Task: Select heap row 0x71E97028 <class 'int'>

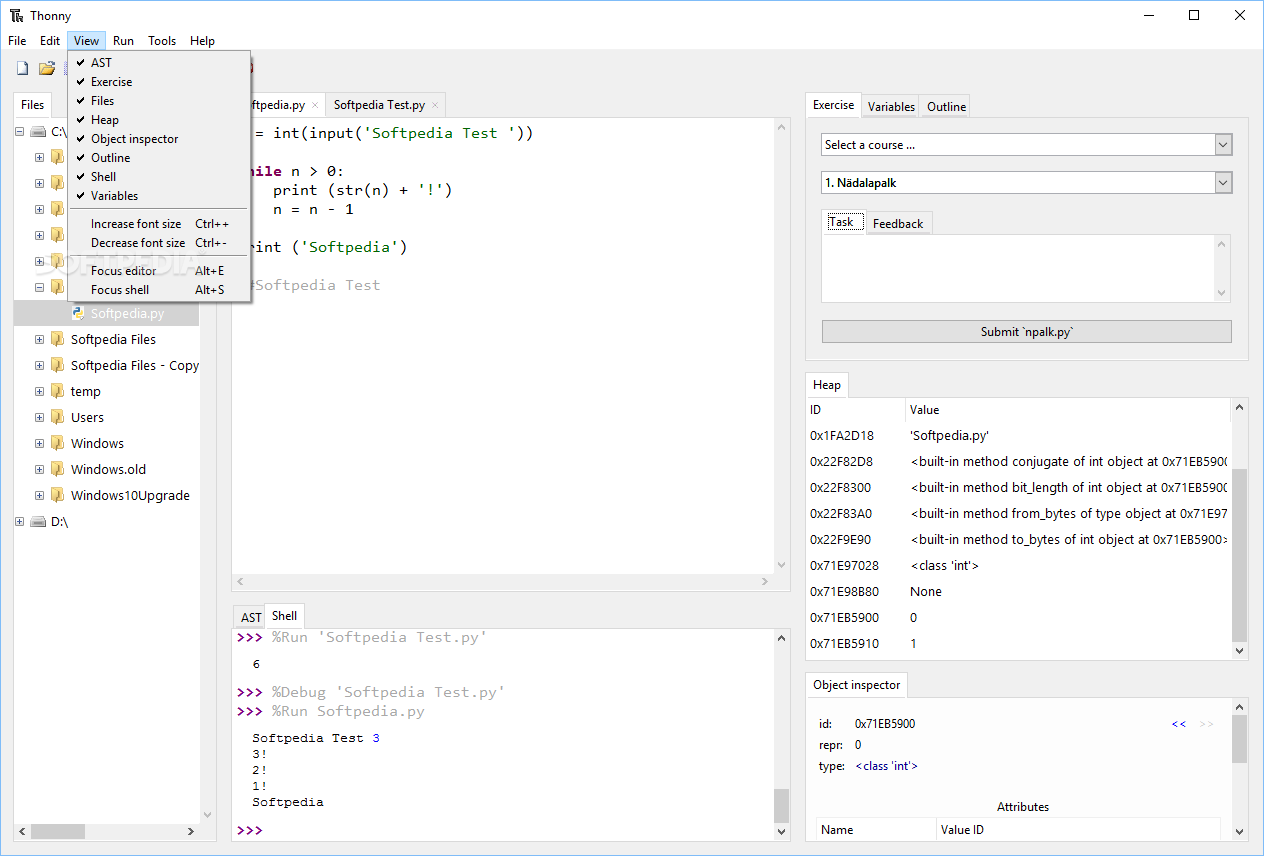Action: (x=1019, y=565)
